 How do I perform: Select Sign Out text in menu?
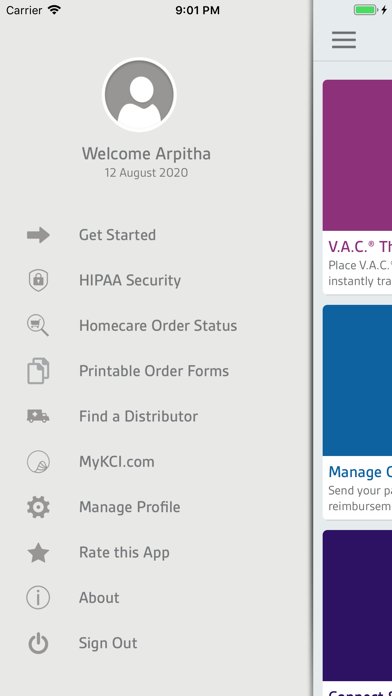tap(108, 643)
